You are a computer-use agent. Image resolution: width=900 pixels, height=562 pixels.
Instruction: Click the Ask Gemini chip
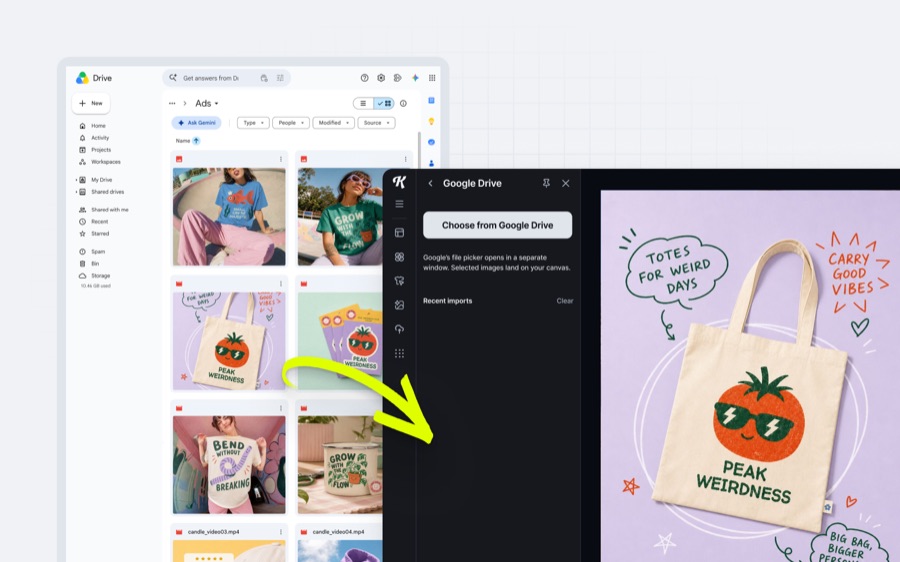tap(196, 123)
